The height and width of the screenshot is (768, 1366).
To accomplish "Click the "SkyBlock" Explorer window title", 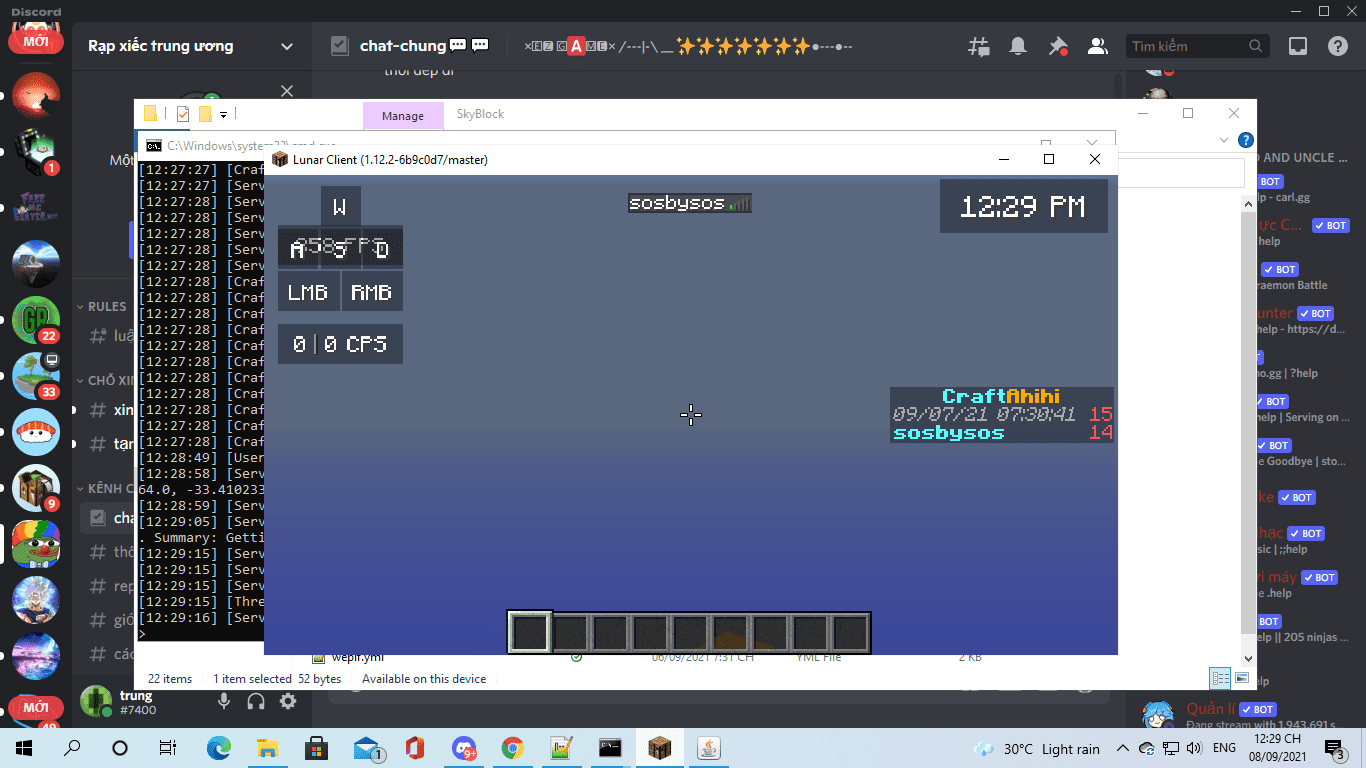I will click(481, 114).
